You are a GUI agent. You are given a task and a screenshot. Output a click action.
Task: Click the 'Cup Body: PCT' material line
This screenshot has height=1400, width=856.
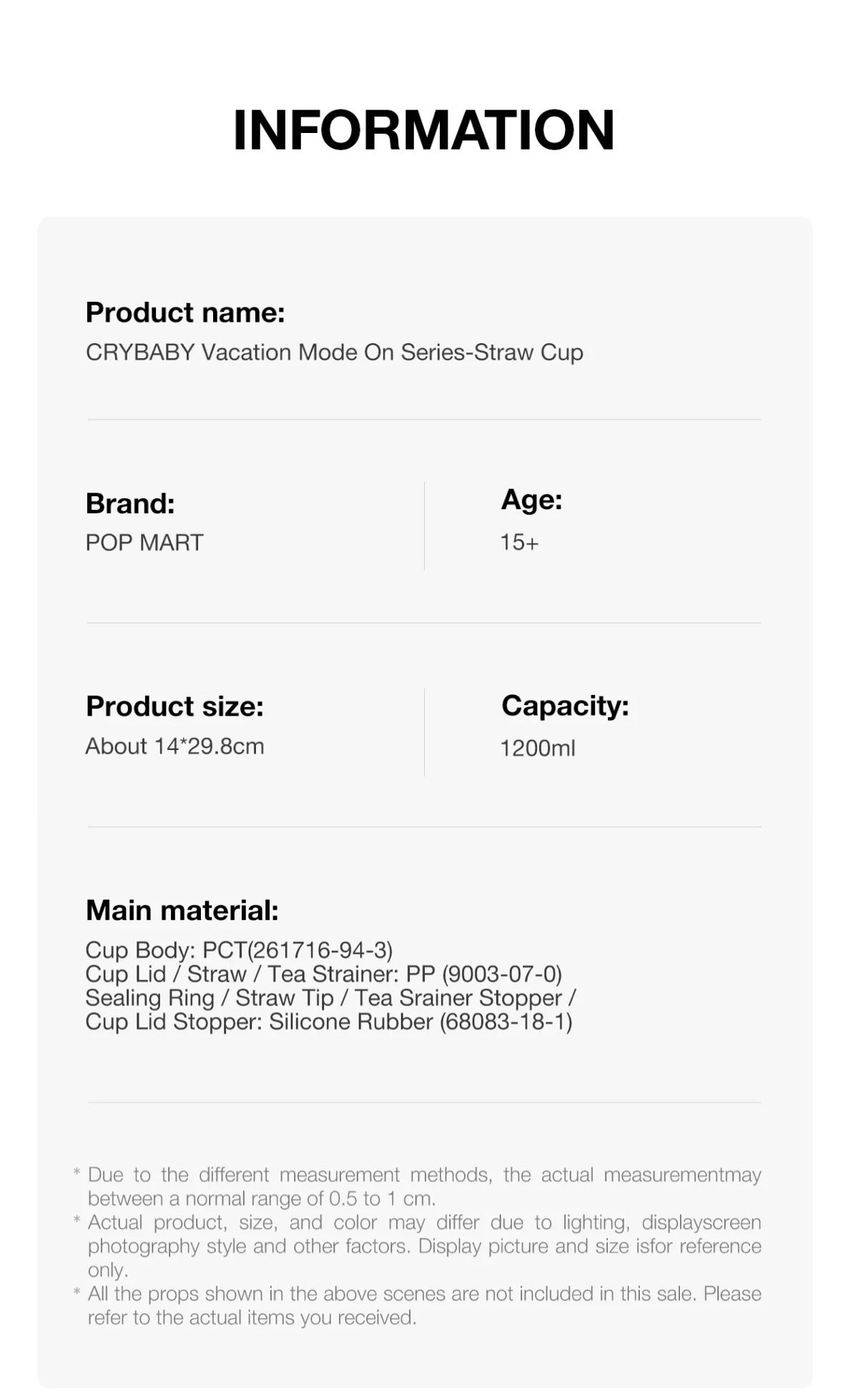tap(239, 950)
